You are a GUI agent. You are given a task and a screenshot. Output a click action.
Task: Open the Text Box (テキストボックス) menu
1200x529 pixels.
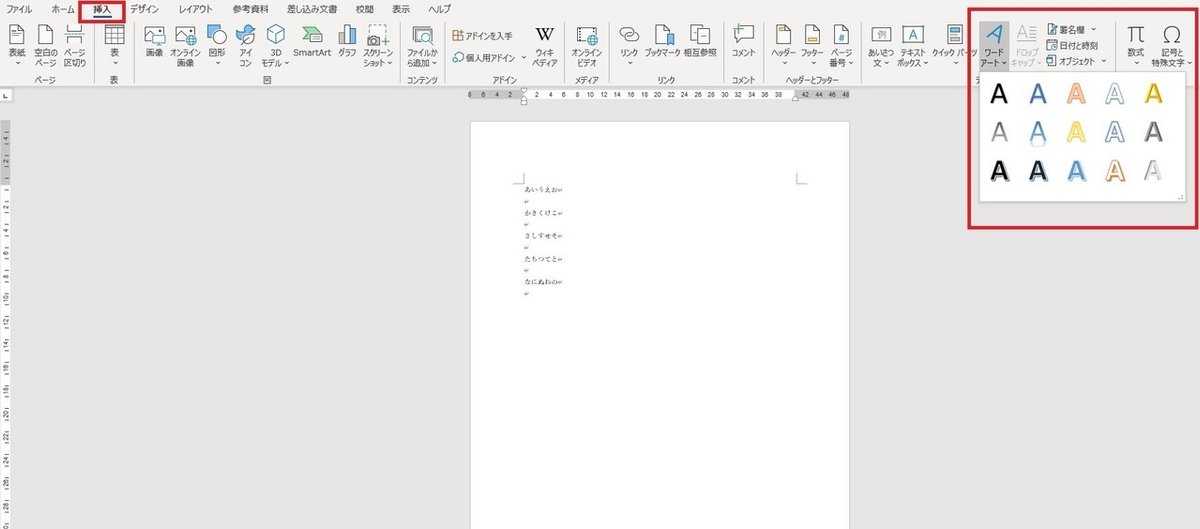pos(913,46)
